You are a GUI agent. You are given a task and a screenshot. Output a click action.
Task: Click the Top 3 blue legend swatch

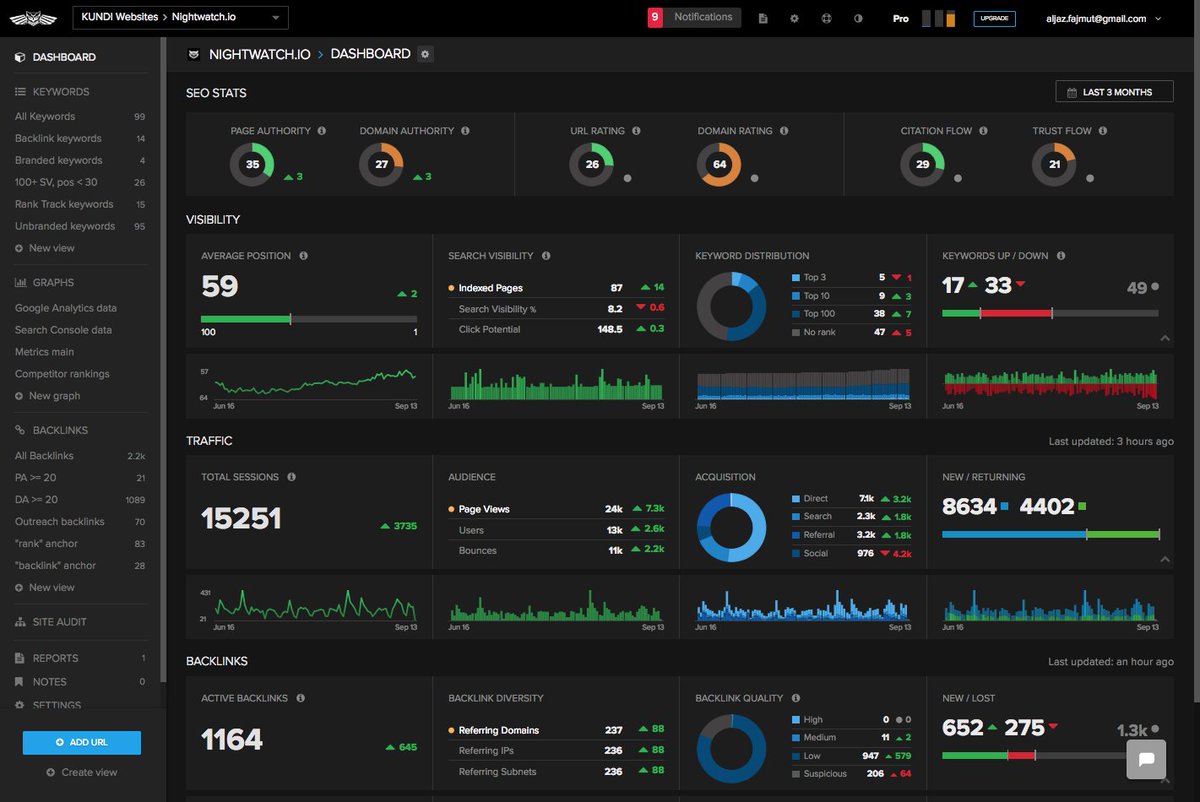click(x=795, y=277)
